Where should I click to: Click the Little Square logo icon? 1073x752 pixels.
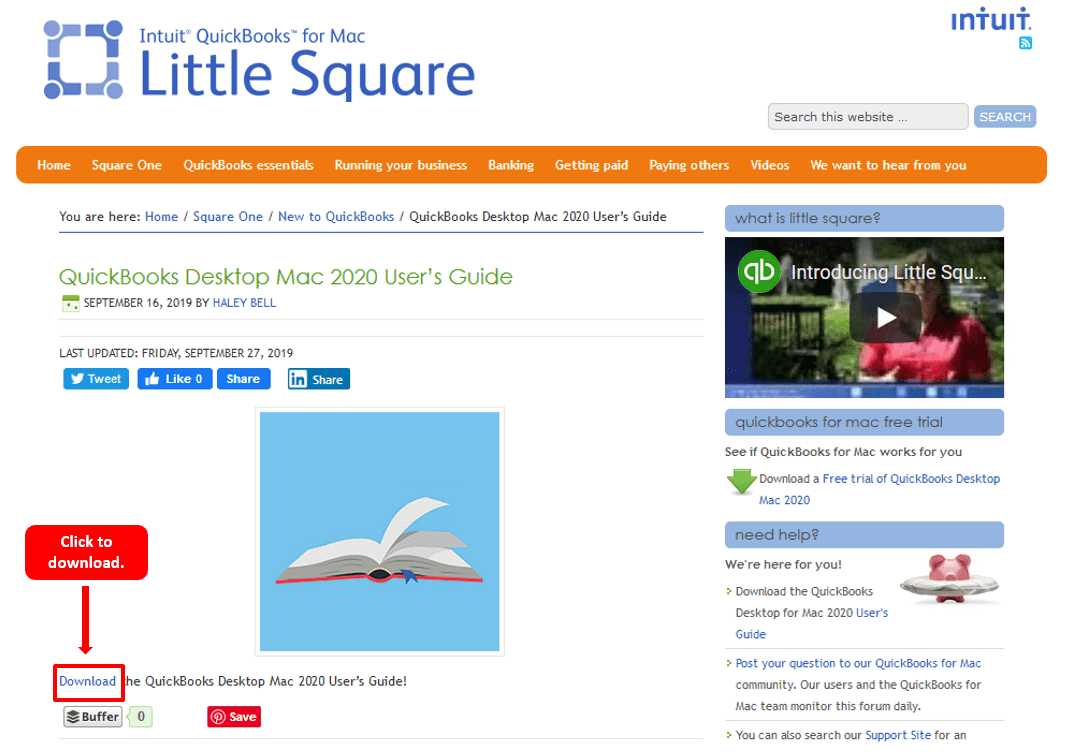tap(83, 60)
